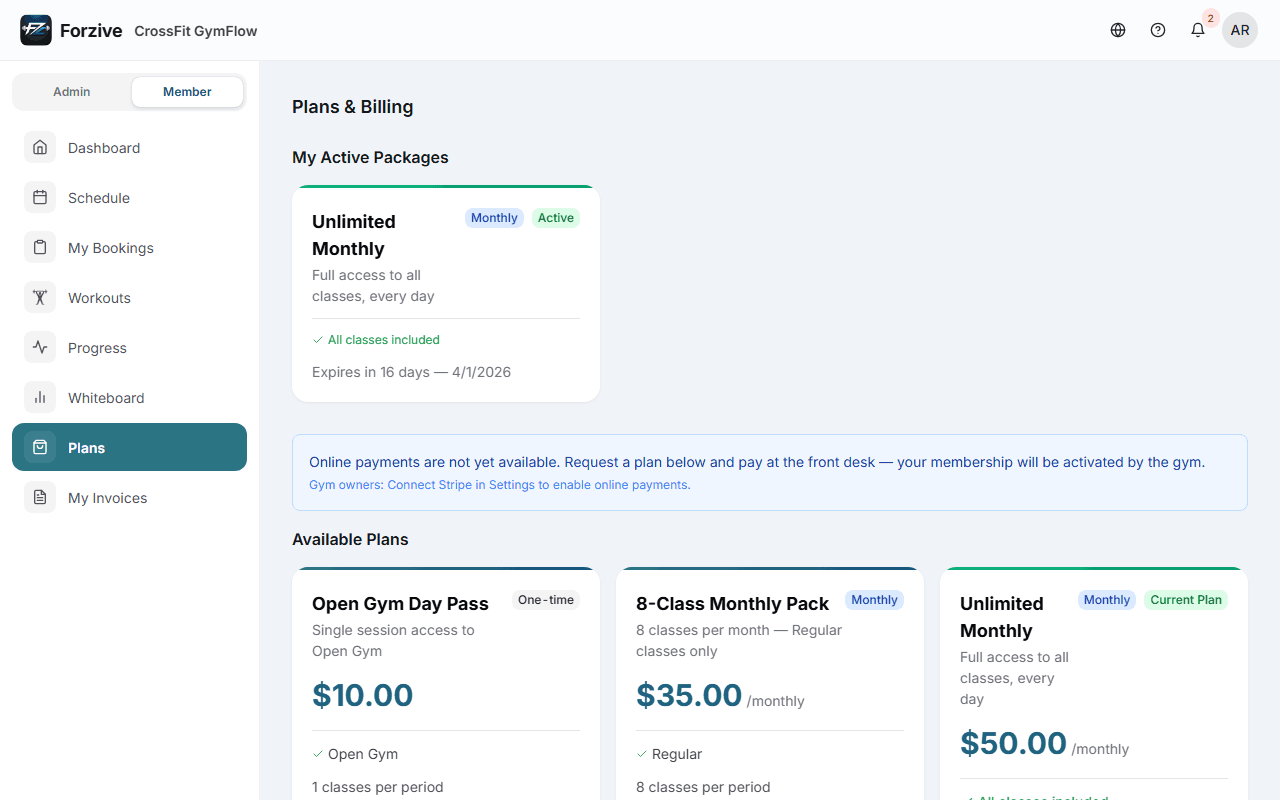Viewport: 1280px width, 800px height.
Task: Open the language globe icon
Action: pyautogui.click(x=1117, y=30)
